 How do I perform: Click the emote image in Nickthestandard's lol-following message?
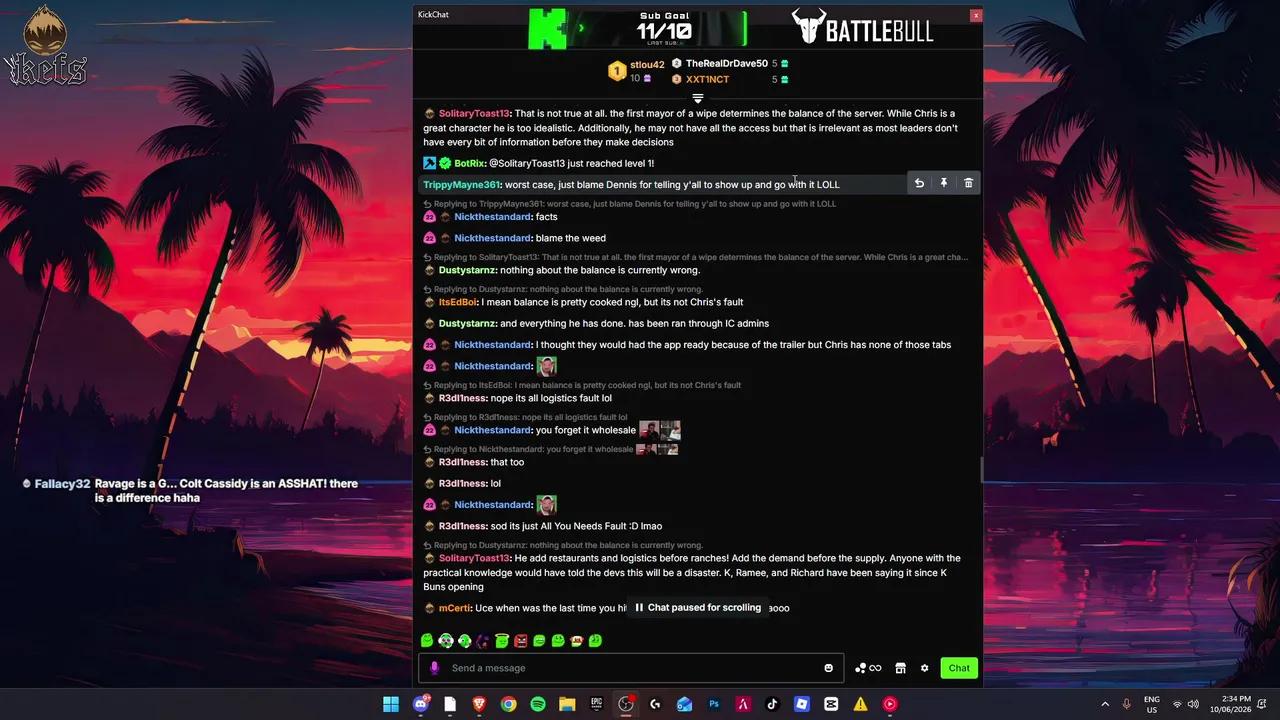(x=546, y=505)
